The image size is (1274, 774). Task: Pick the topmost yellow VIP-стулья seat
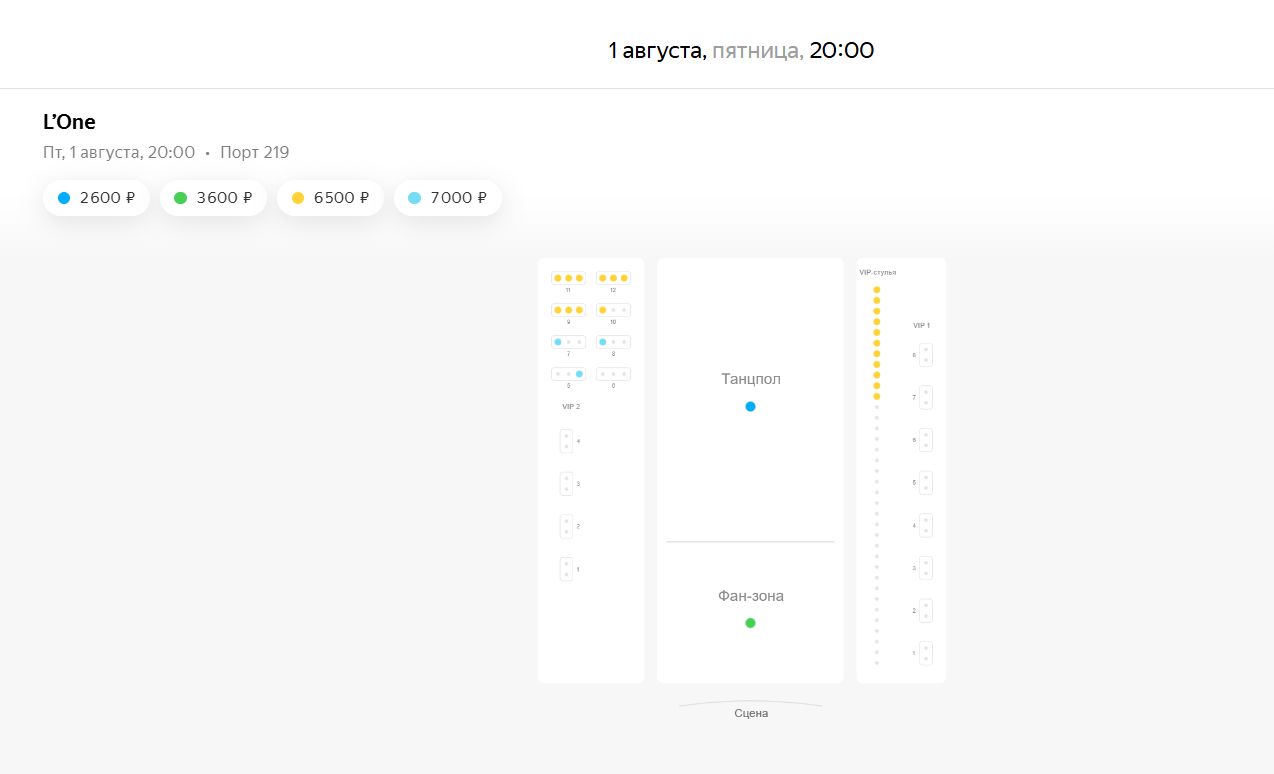pos(877,290)
